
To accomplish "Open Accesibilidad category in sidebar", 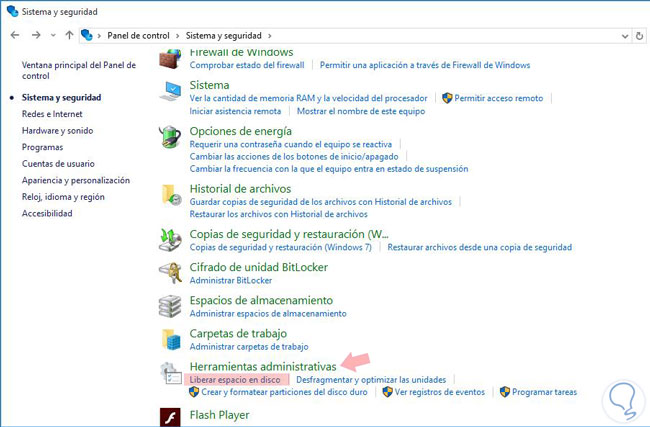I will (x=47, y=214).
